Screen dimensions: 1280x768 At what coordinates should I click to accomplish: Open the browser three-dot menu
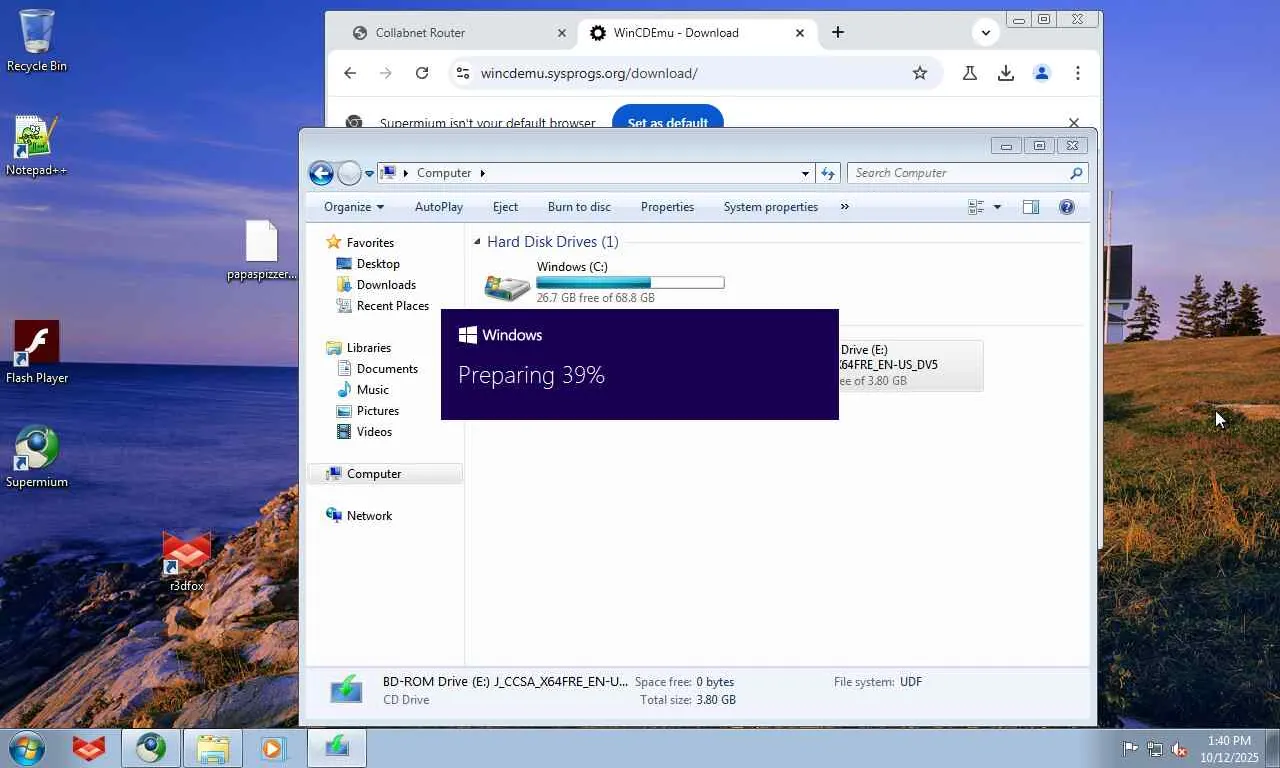pyautogui.click(x=1078, y=73)
